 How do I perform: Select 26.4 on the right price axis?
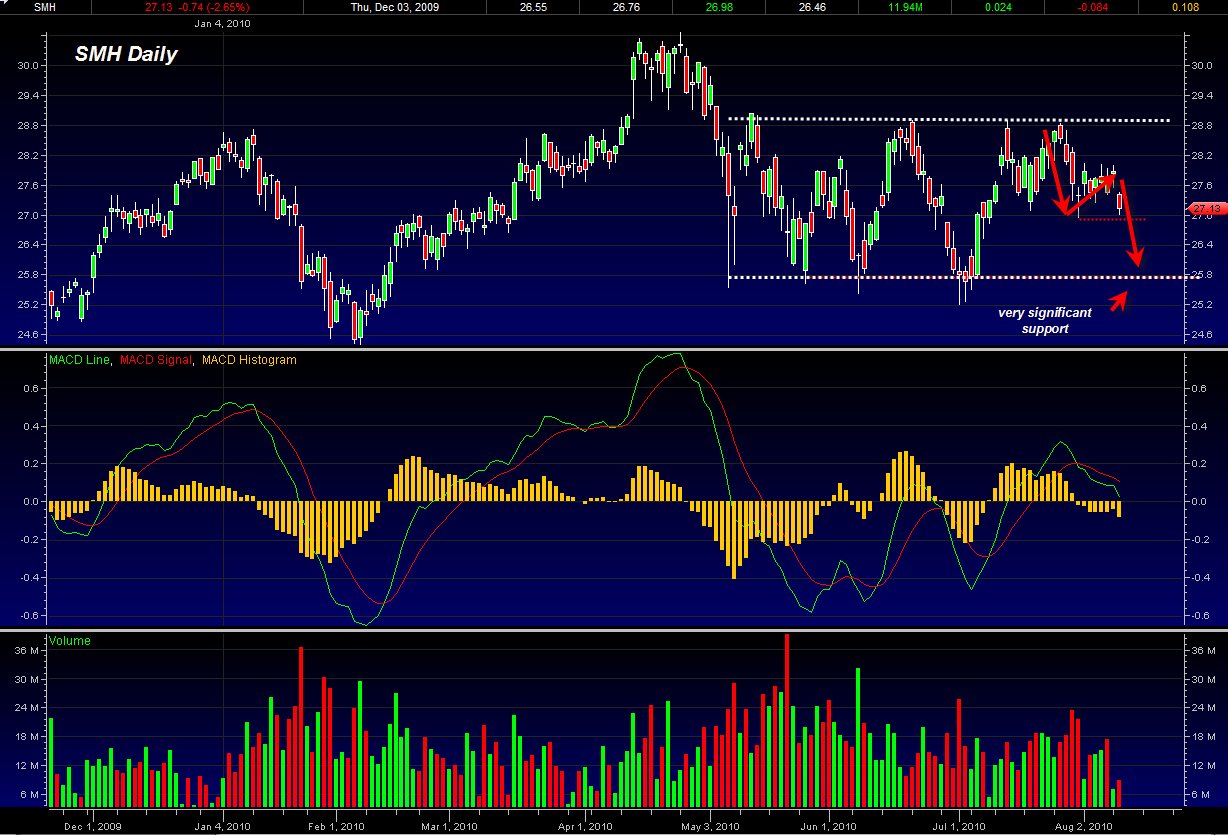click(1200, 245)
